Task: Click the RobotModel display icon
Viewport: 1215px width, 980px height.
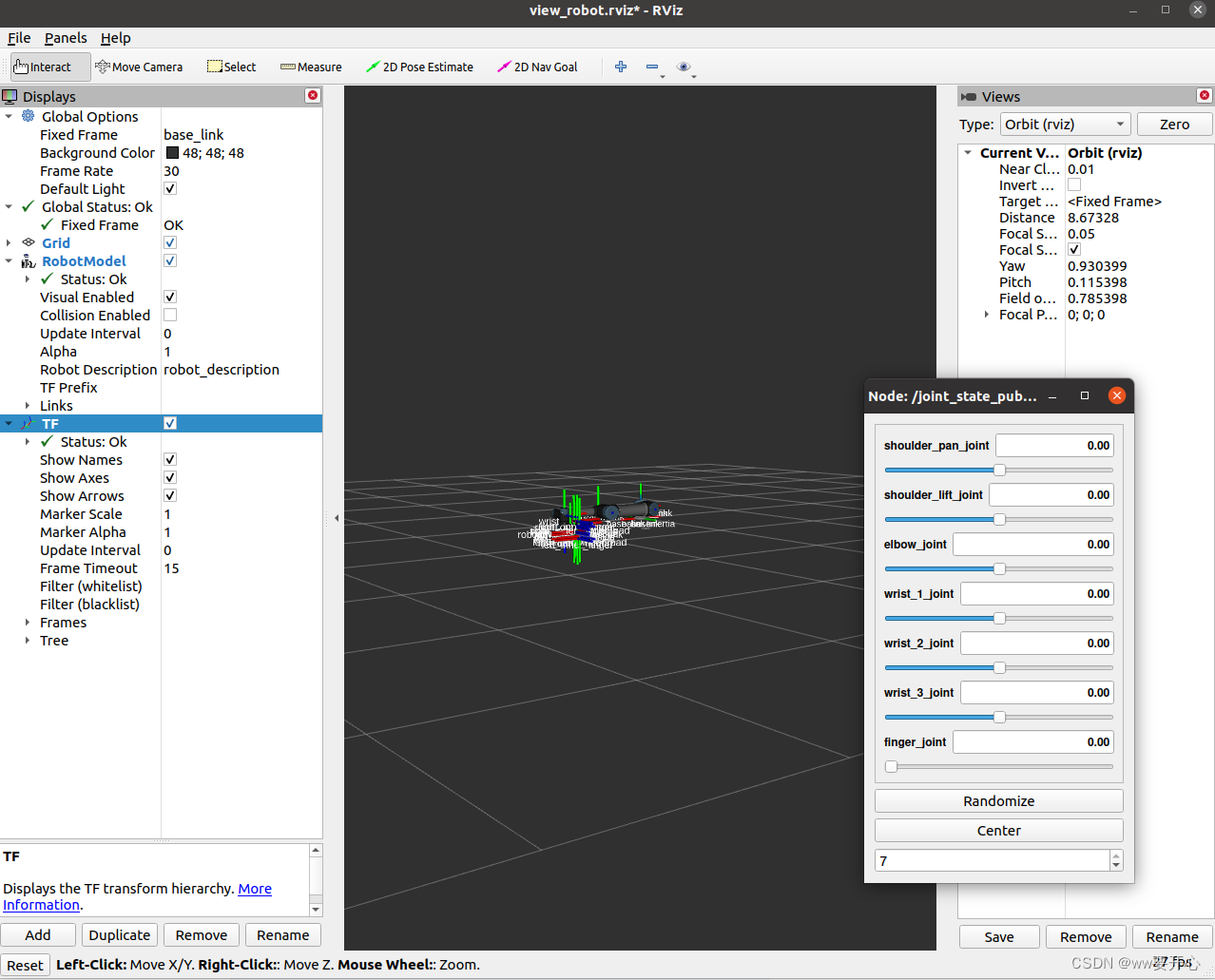Action: pyautogui.click(x=29, y=260)
